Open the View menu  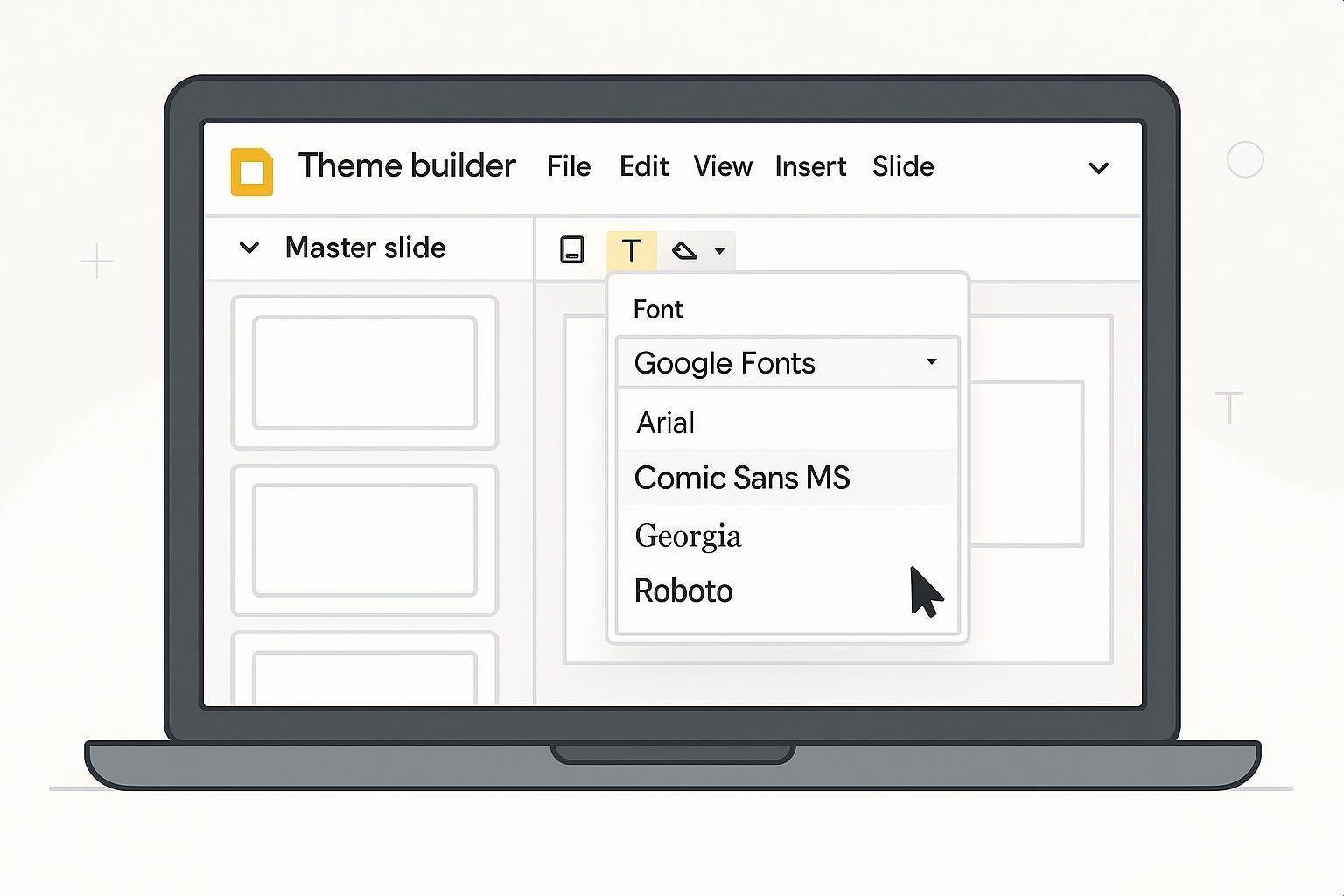(x=723, y=166)
